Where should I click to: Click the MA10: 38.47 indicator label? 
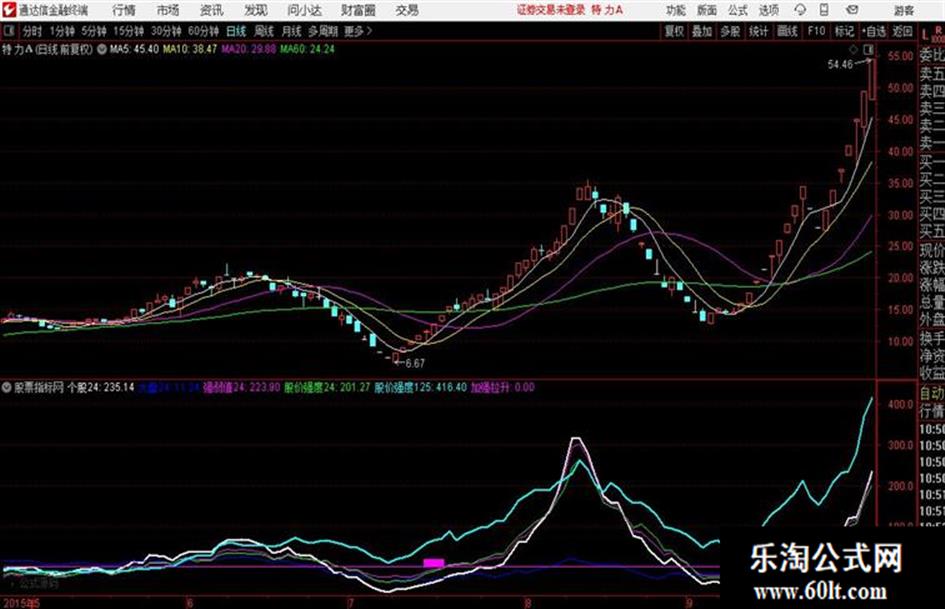coord(190,49)
